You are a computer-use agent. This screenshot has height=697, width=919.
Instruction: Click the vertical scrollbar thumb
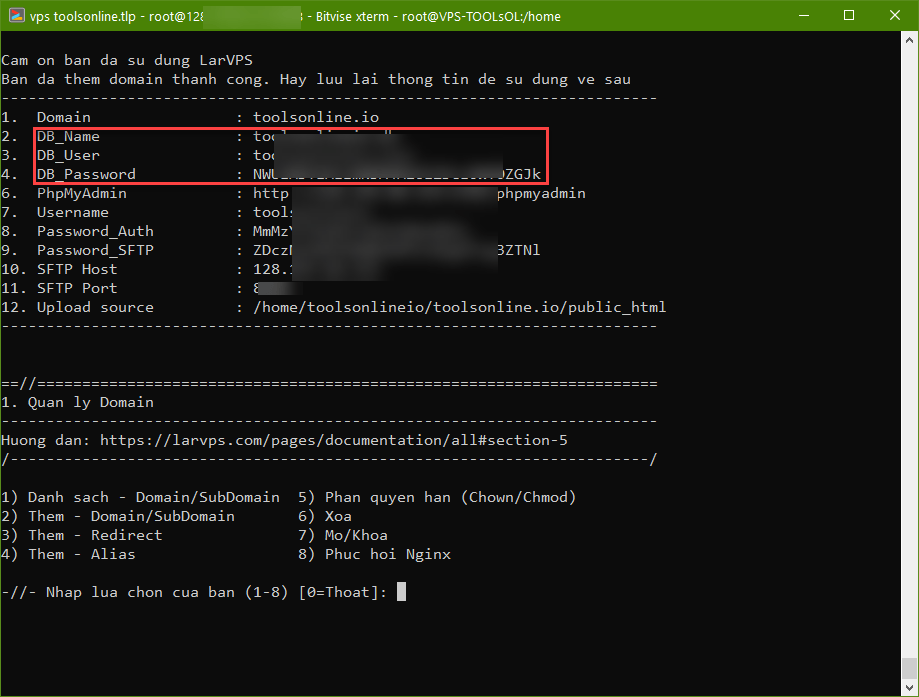coord(909,668)
